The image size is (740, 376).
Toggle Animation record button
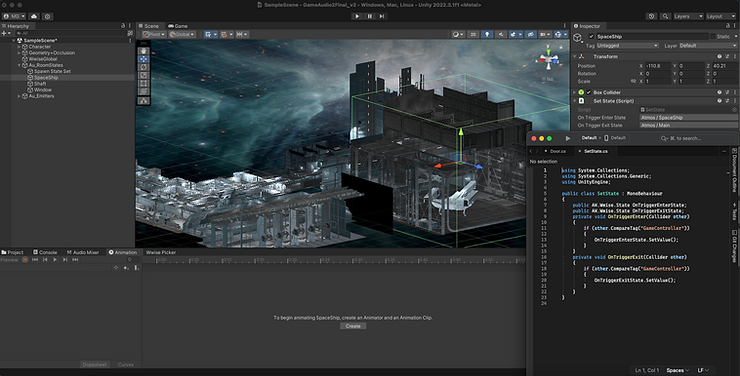coord(25,259)
